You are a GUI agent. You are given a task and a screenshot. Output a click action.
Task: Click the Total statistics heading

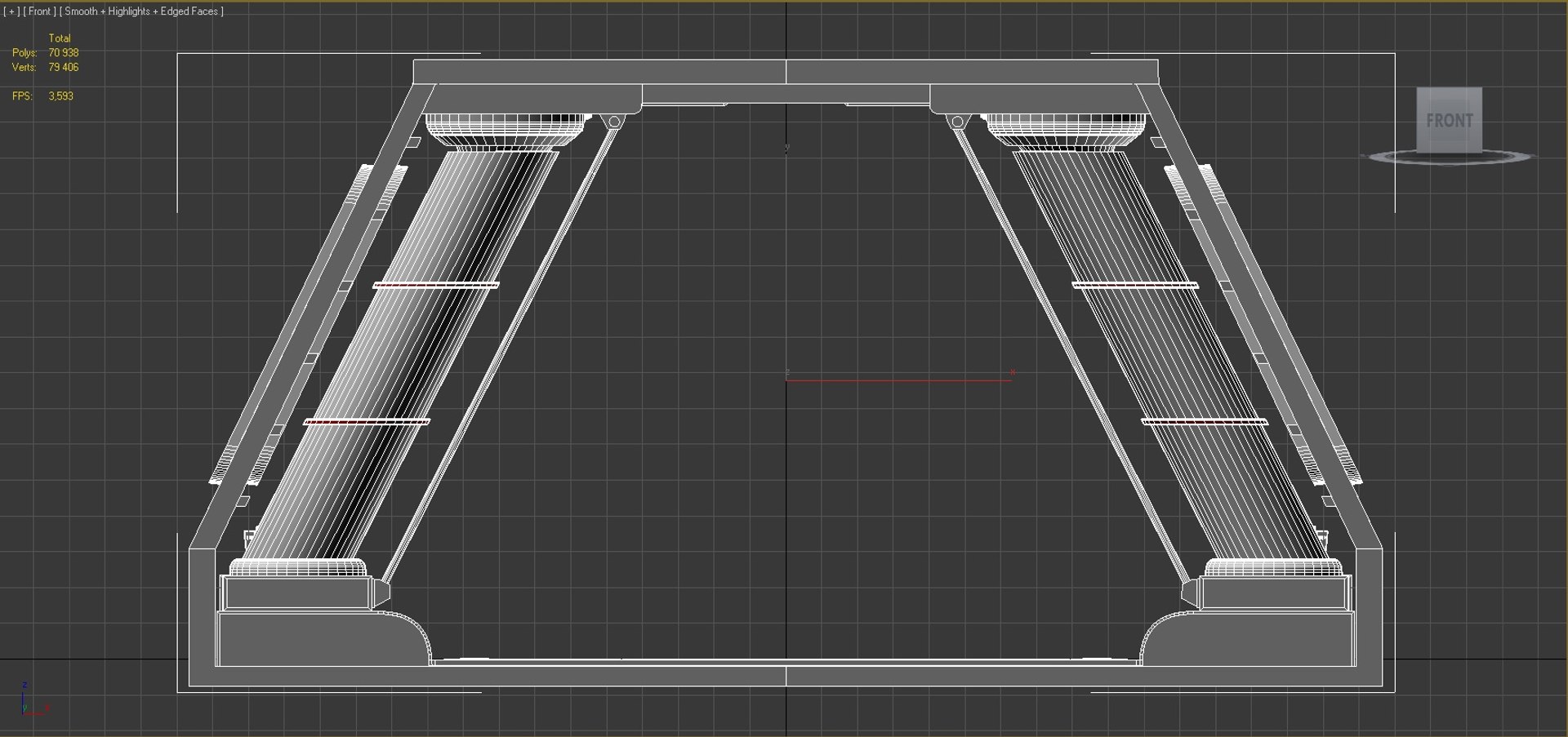pos(60,38)
